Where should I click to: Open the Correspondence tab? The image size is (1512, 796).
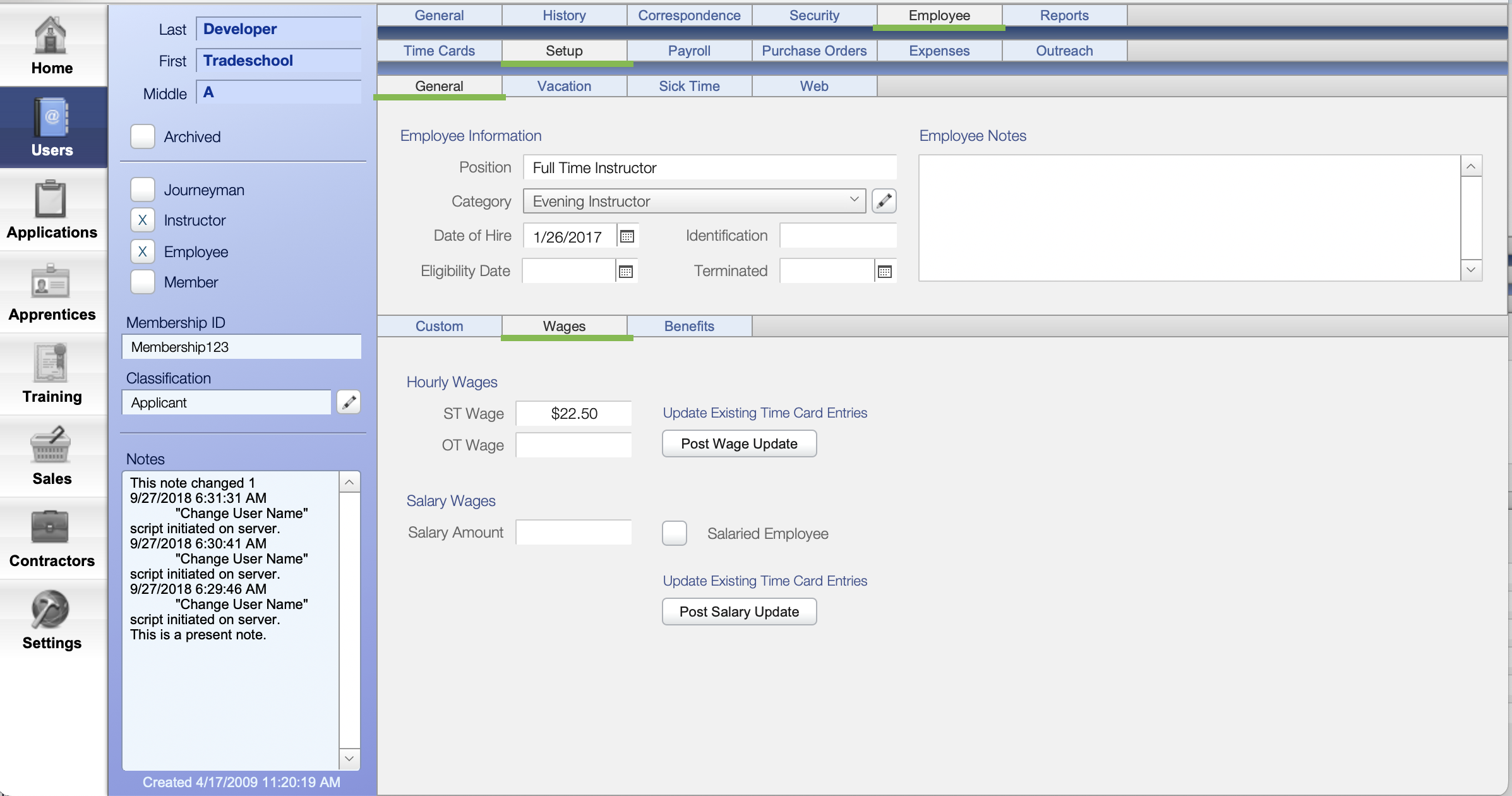pos(689,15)
